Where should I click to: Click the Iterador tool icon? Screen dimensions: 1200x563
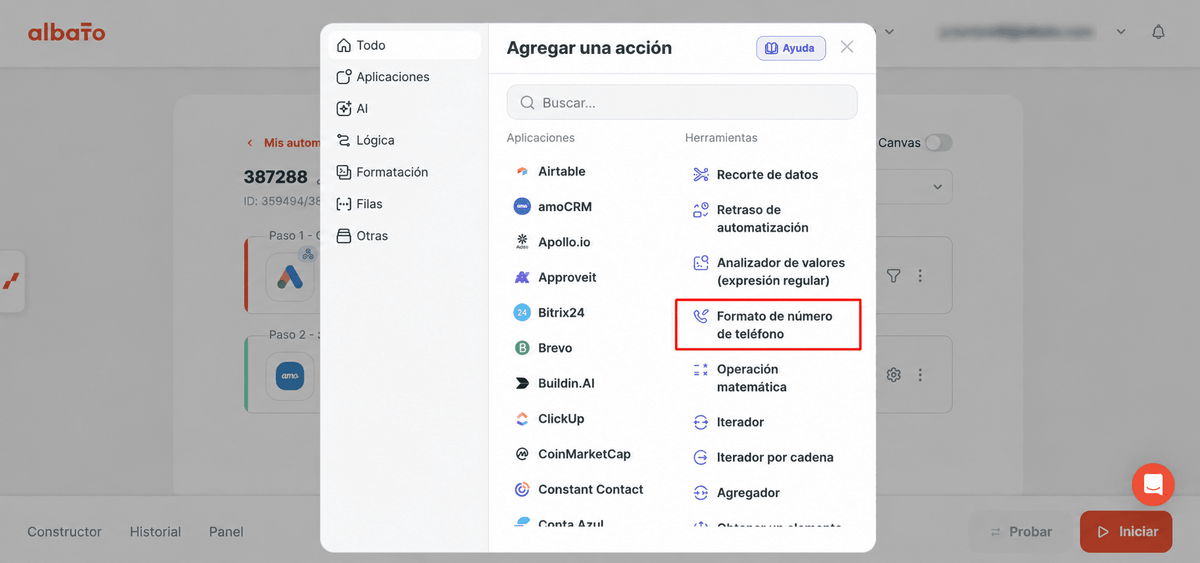click(700, 423)
